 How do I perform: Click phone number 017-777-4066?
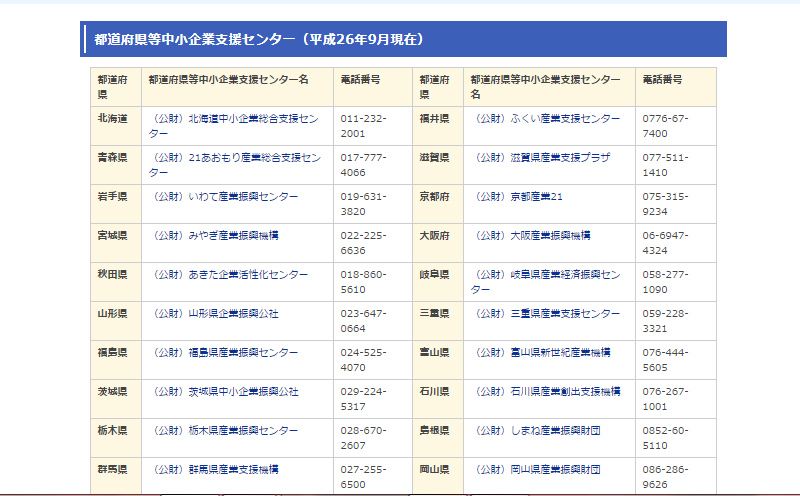coord(363,165)
